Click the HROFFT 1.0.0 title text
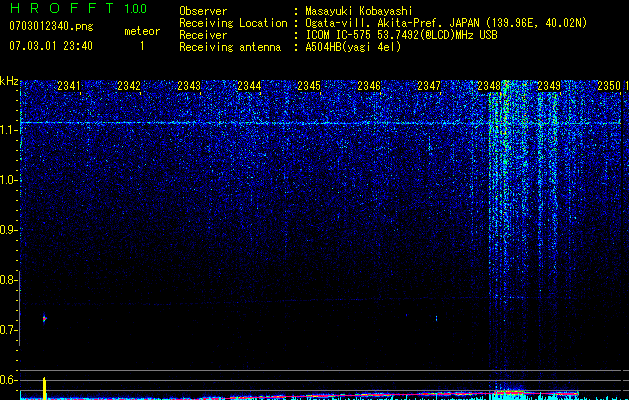Viewport: 629px width, 400px height. click(x=79, y=8)
